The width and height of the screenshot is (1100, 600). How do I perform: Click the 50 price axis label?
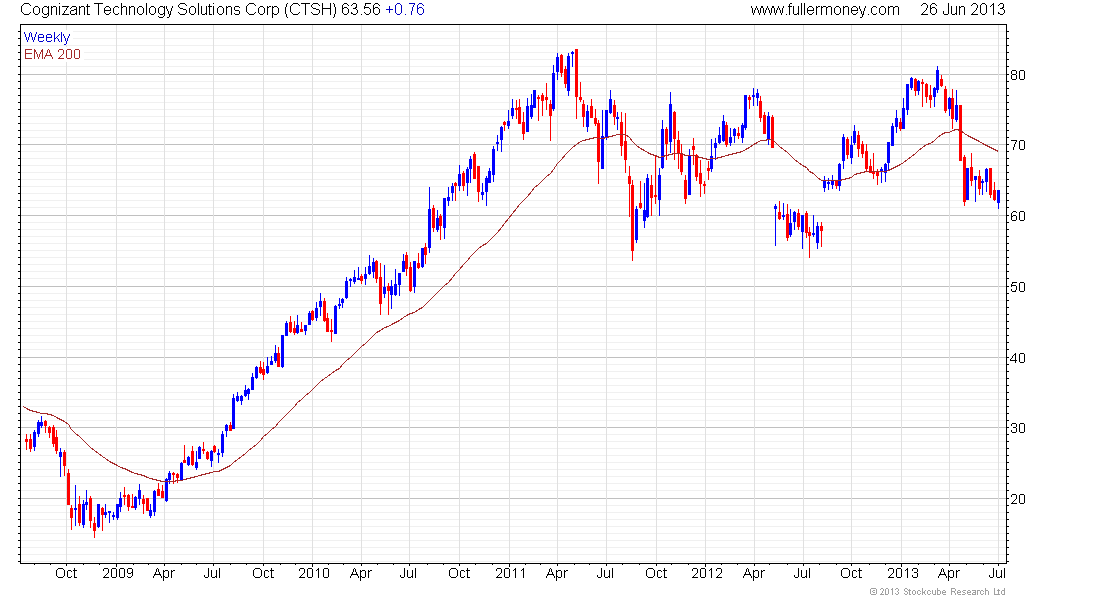point(1017,287)
